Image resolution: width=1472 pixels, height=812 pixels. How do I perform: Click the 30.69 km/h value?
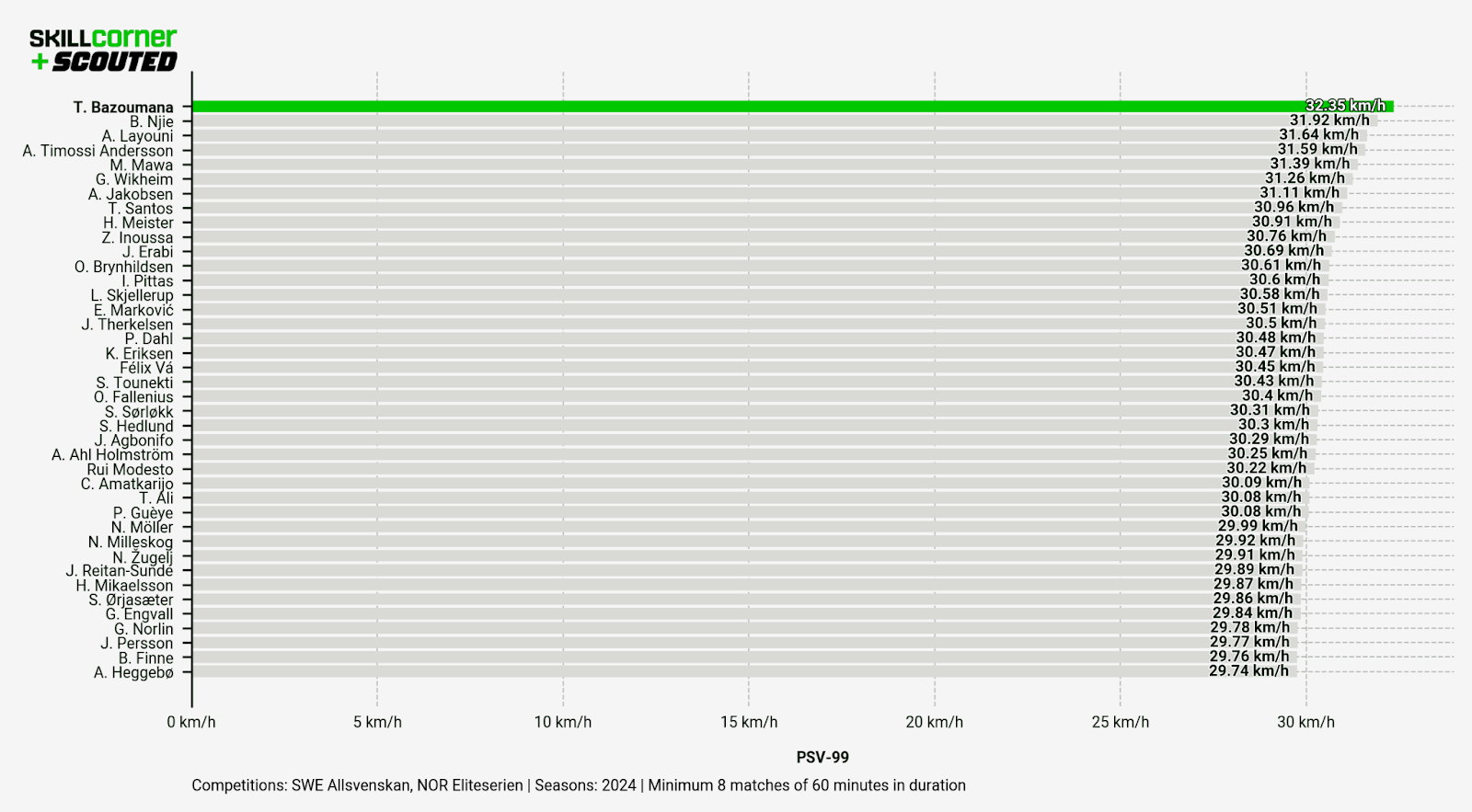pos(1284,250)
